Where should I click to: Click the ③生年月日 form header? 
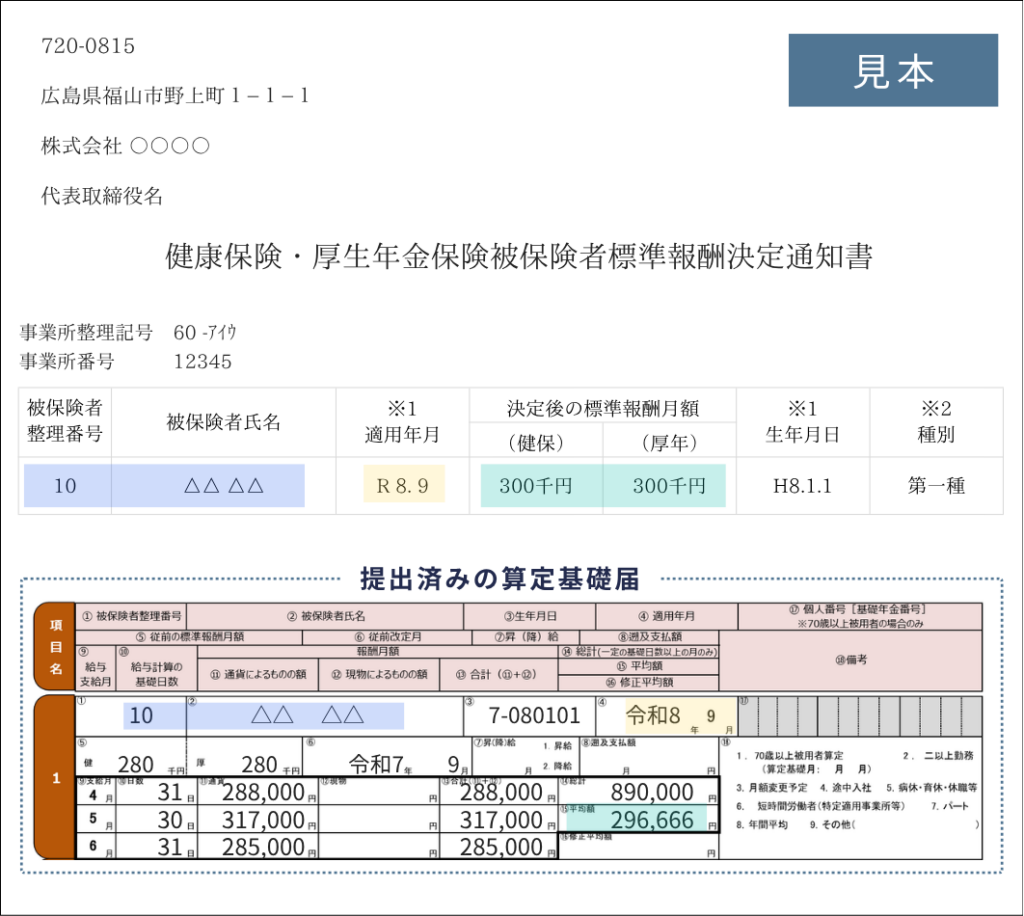click(530, 616)
